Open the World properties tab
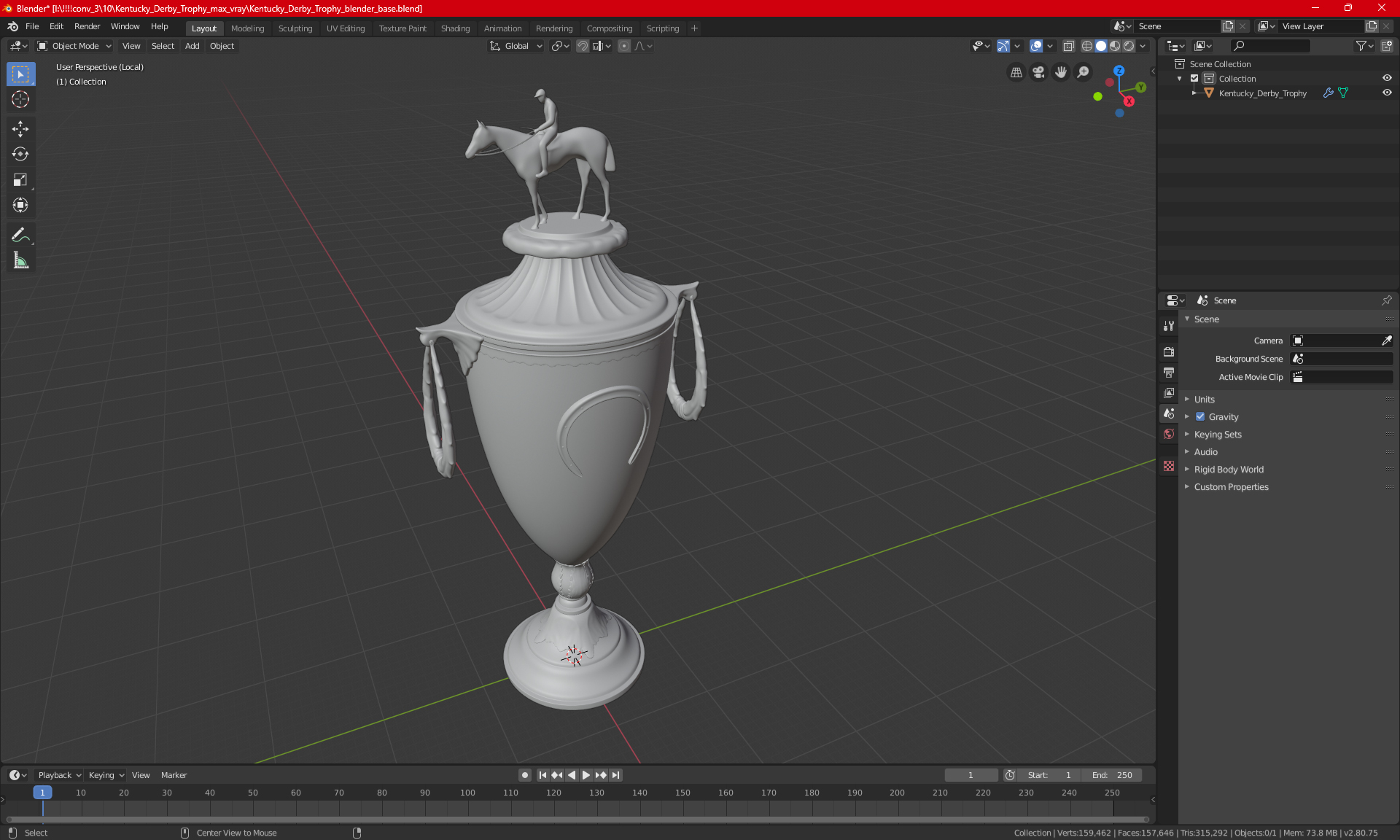The image size is (1400, 840). pos(1169,434)
